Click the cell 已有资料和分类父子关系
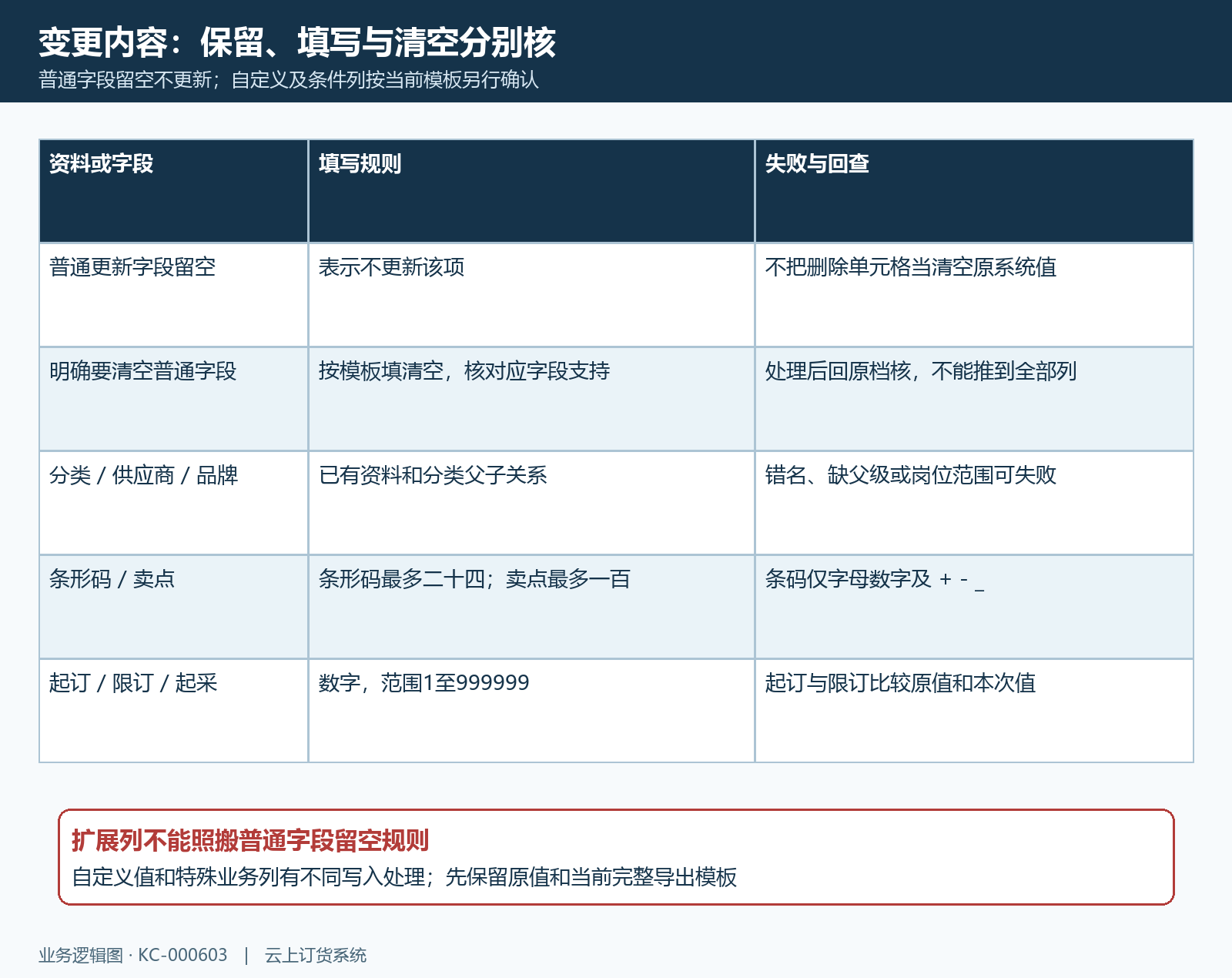The height and width of the screenshot is (978, 1232). (x=531, y=503)
